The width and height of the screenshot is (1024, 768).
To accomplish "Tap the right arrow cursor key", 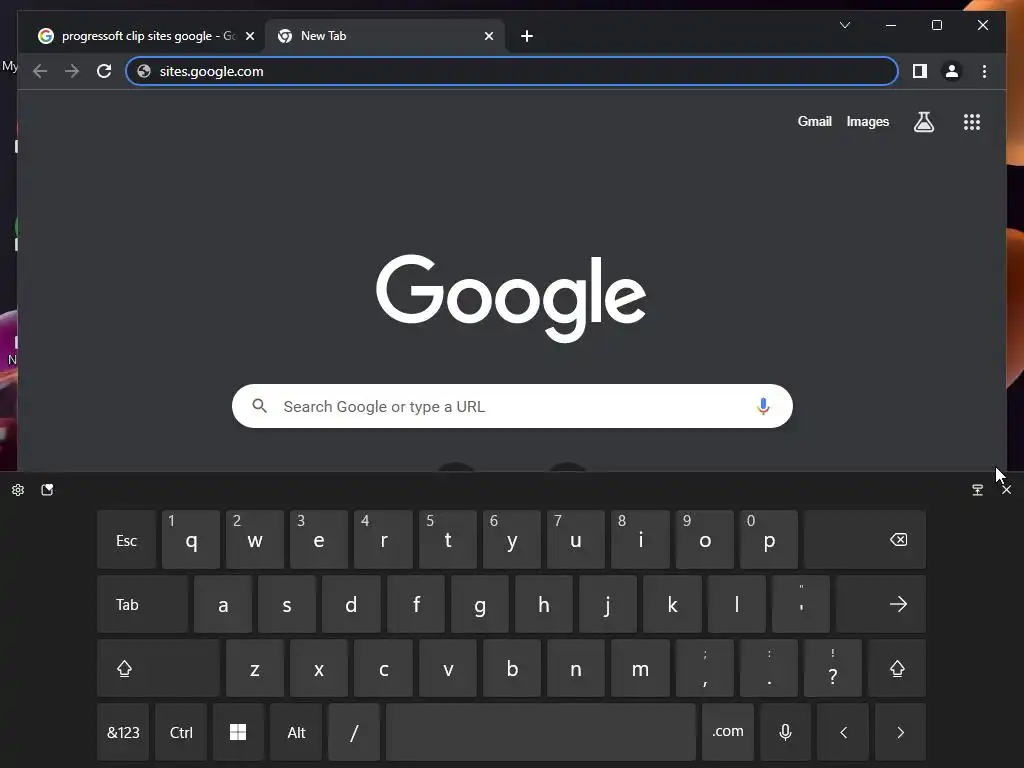I will 900,732.
